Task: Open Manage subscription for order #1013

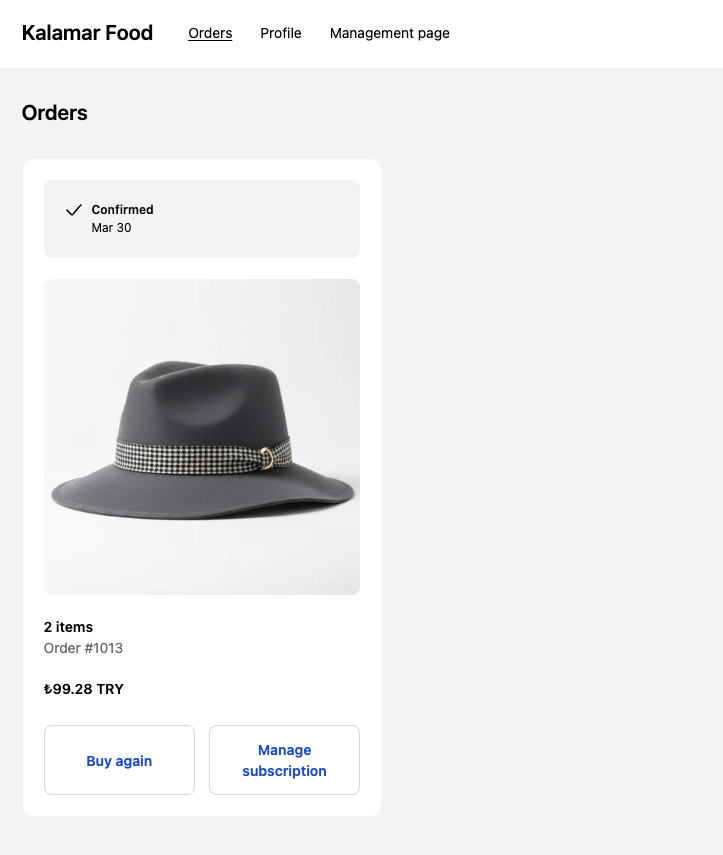Action: pos(284,759)
